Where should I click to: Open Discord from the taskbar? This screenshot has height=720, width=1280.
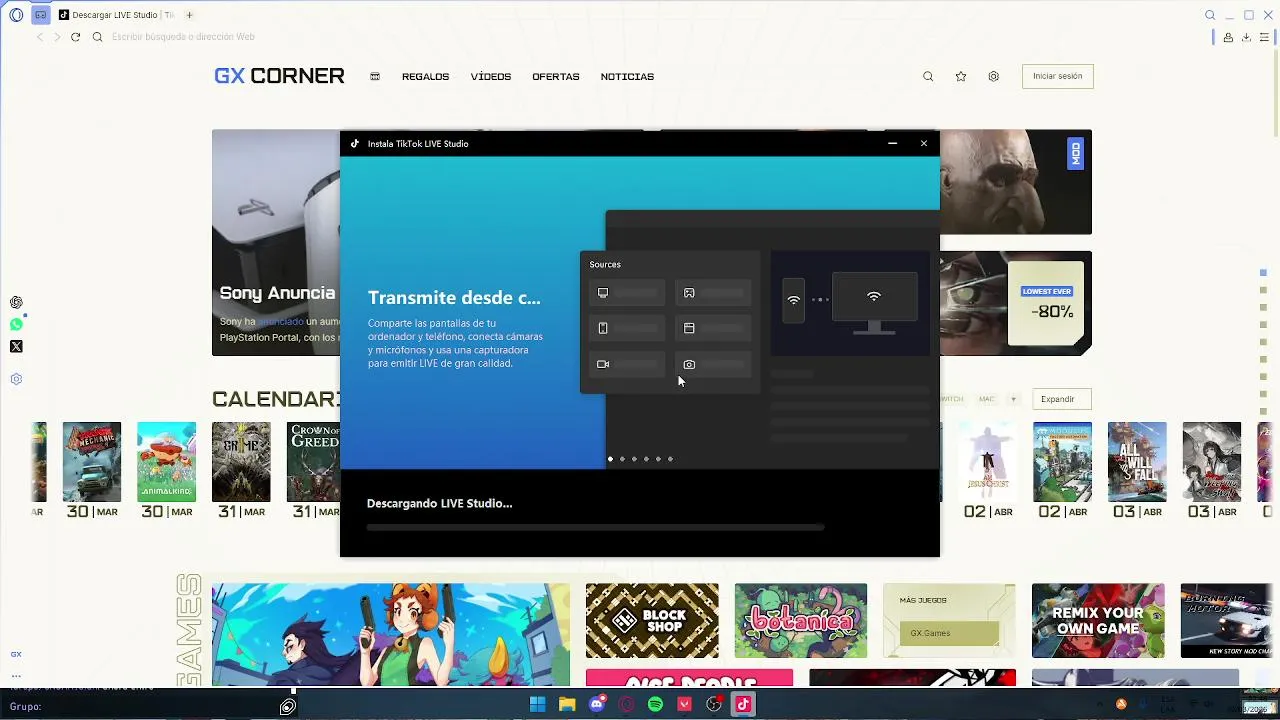click(597, 704)
